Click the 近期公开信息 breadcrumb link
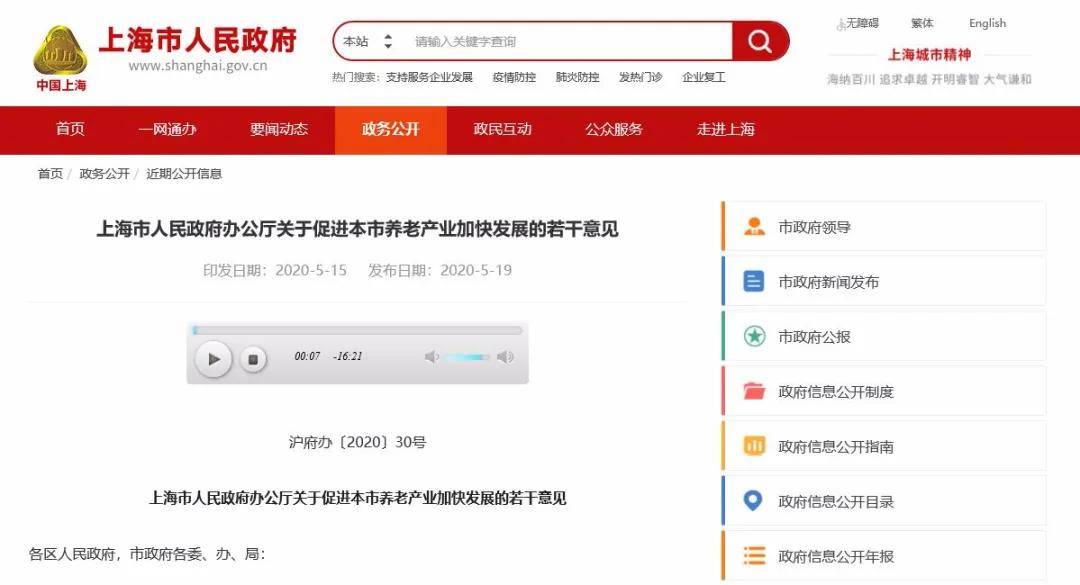1080x585 pixels. [184, 174]
